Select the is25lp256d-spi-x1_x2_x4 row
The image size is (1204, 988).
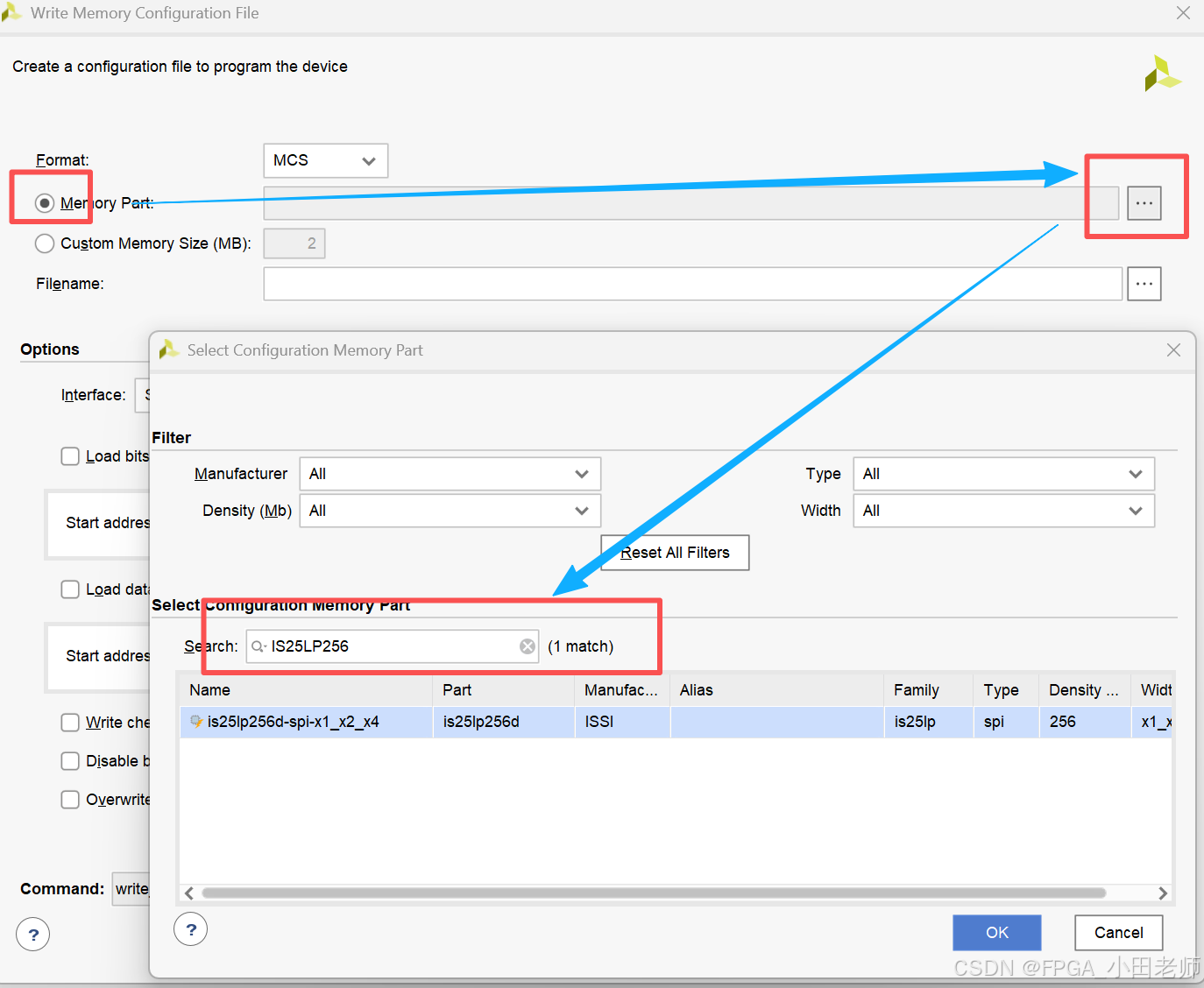point(676,722)
